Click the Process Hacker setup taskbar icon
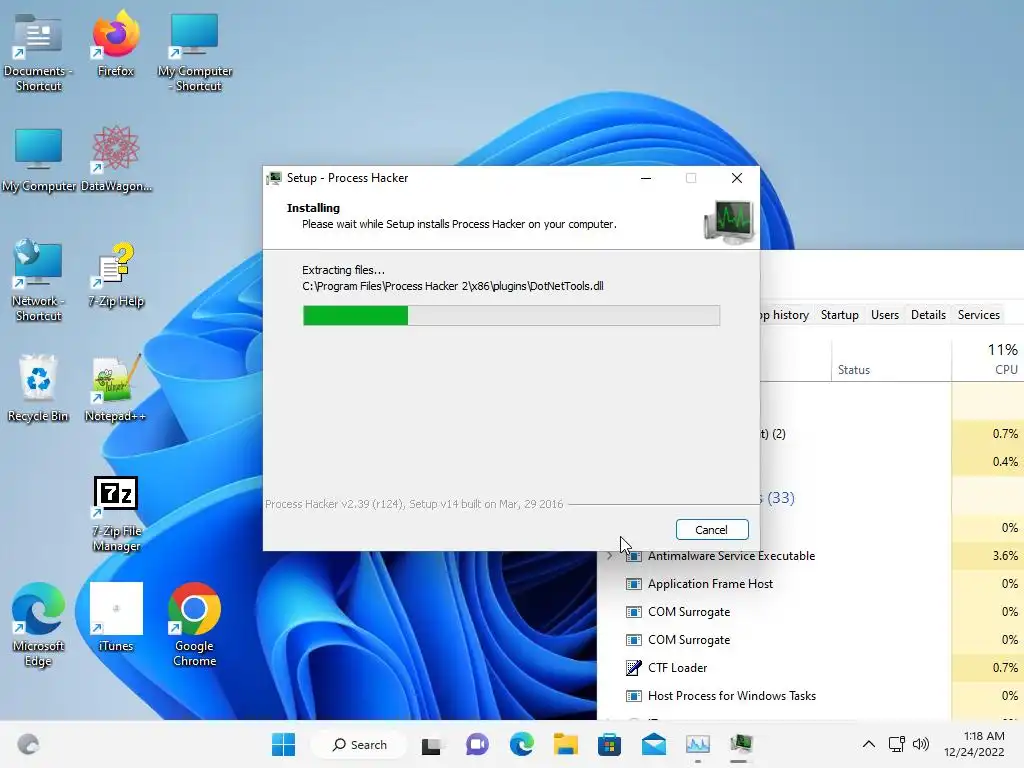1024x768 pixels. [x=741, y=744]
